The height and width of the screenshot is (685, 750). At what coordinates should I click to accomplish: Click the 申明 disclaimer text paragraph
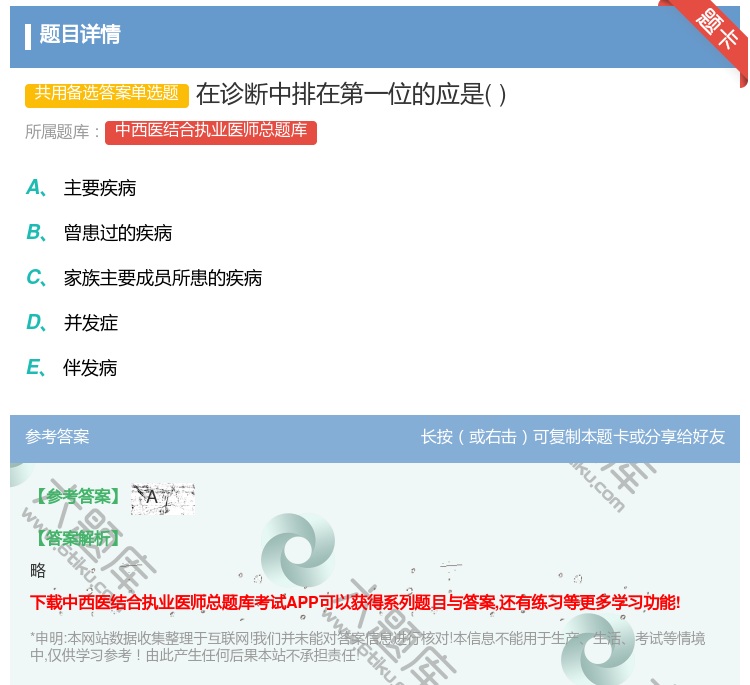click(367, 647)
